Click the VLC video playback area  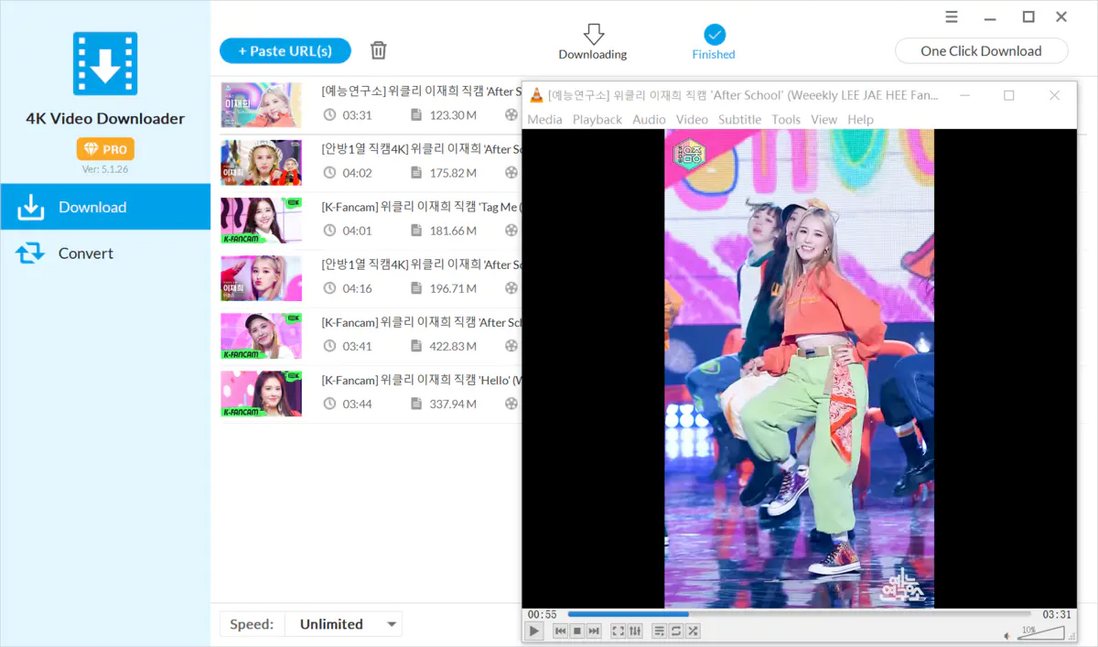(799, 368)
